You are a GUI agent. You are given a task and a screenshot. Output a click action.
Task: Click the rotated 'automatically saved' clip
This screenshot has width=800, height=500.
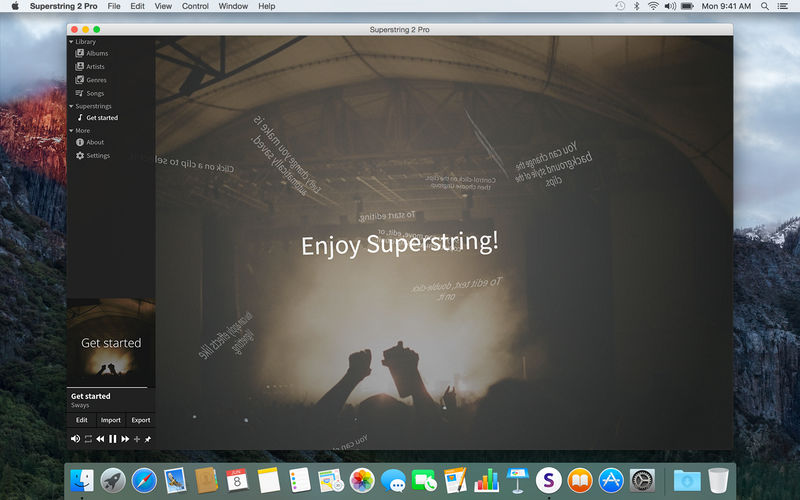[286, 156]
